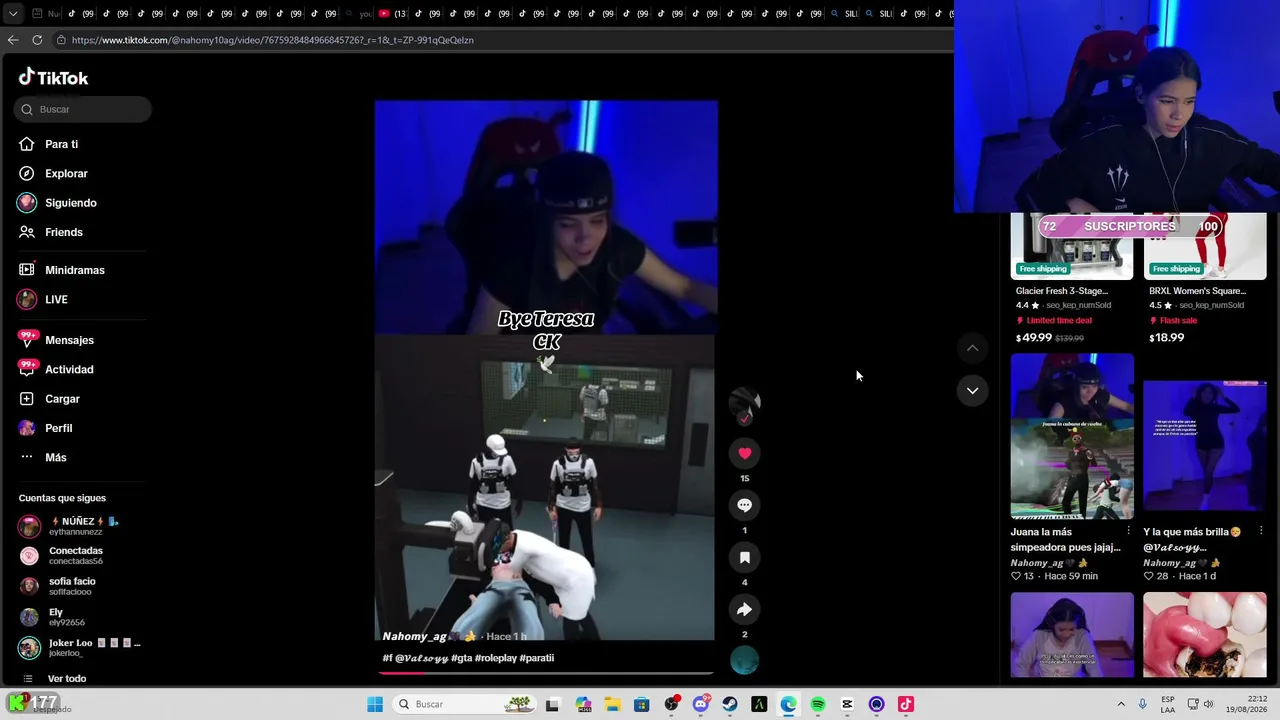This screenshot has width=1280, height=720.
Task: Open the Explorar page
Action: [x=53, y=173]
